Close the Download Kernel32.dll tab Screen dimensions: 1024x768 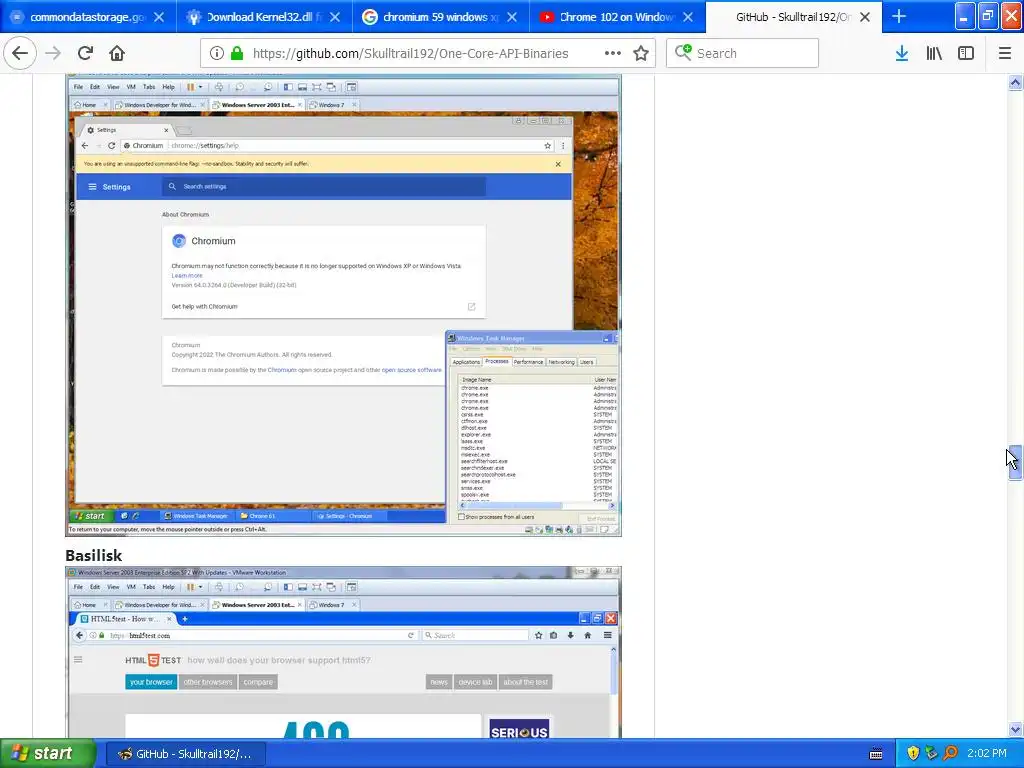point(335,17)
